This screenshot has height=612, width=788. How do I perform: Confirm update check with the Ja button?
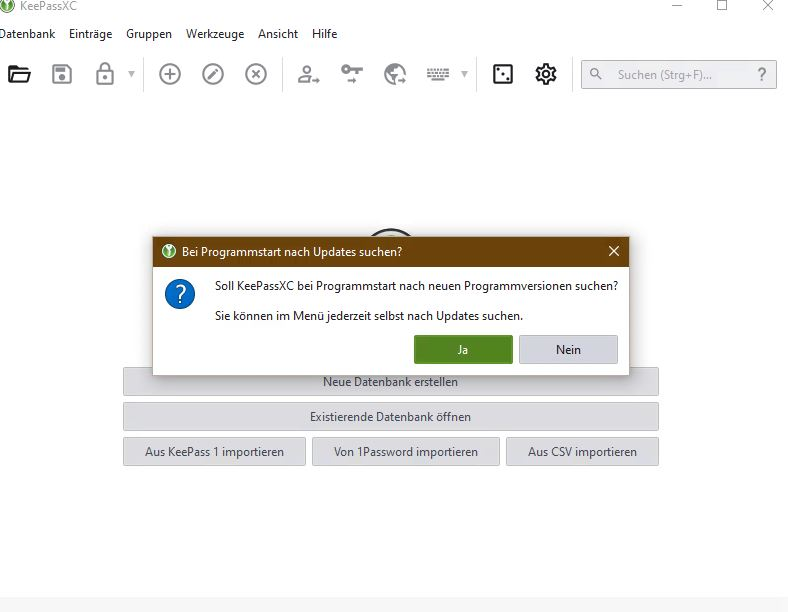(463, 349)
